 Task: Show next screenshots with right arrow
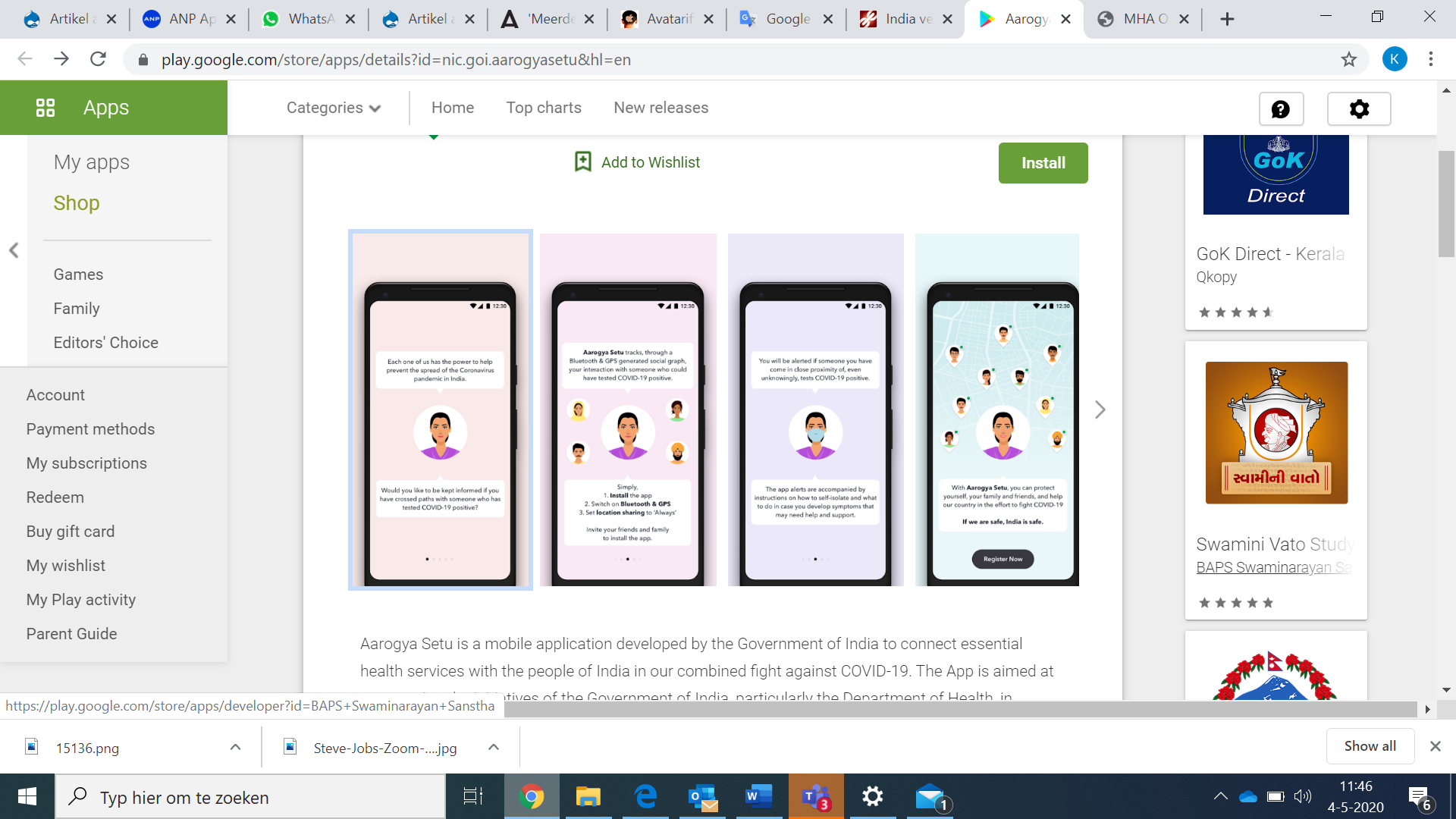(1100, 409)
